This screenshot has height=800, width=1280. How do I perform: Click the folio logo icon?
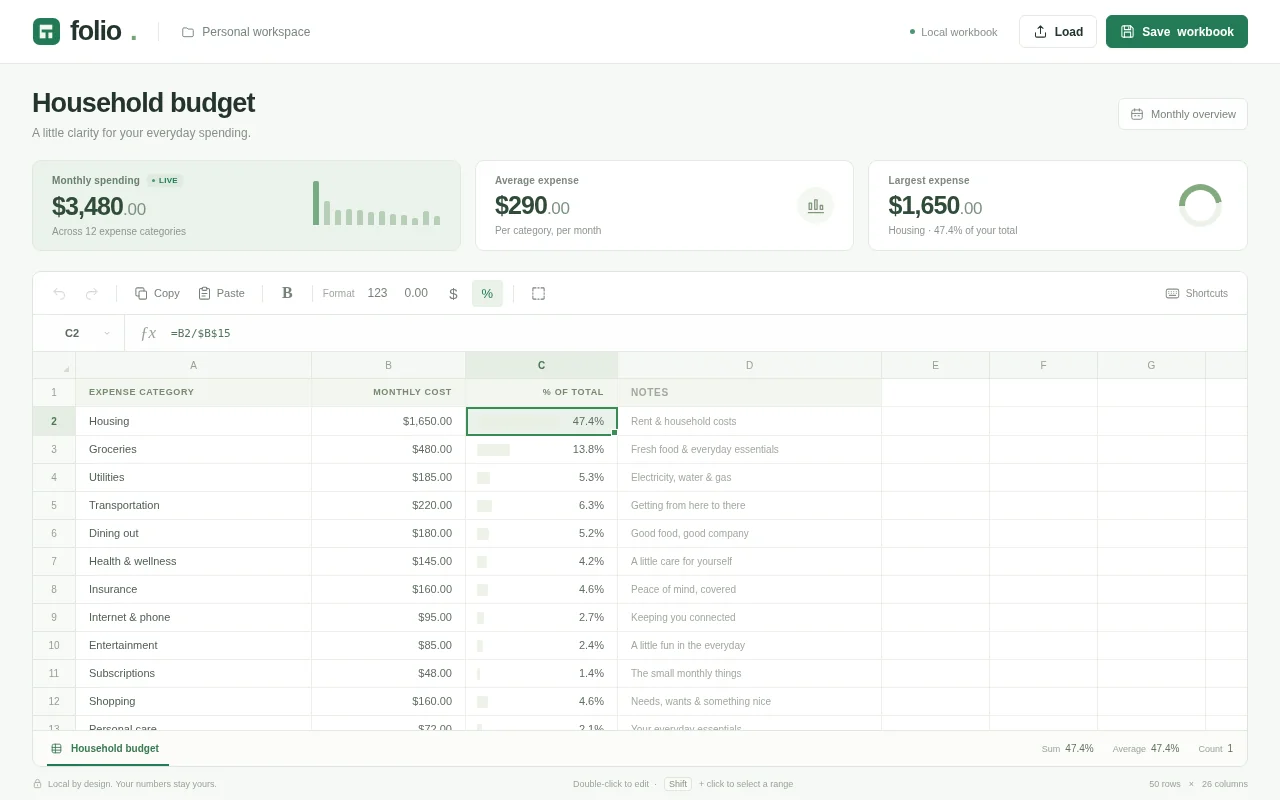click(x=46, y=31)
